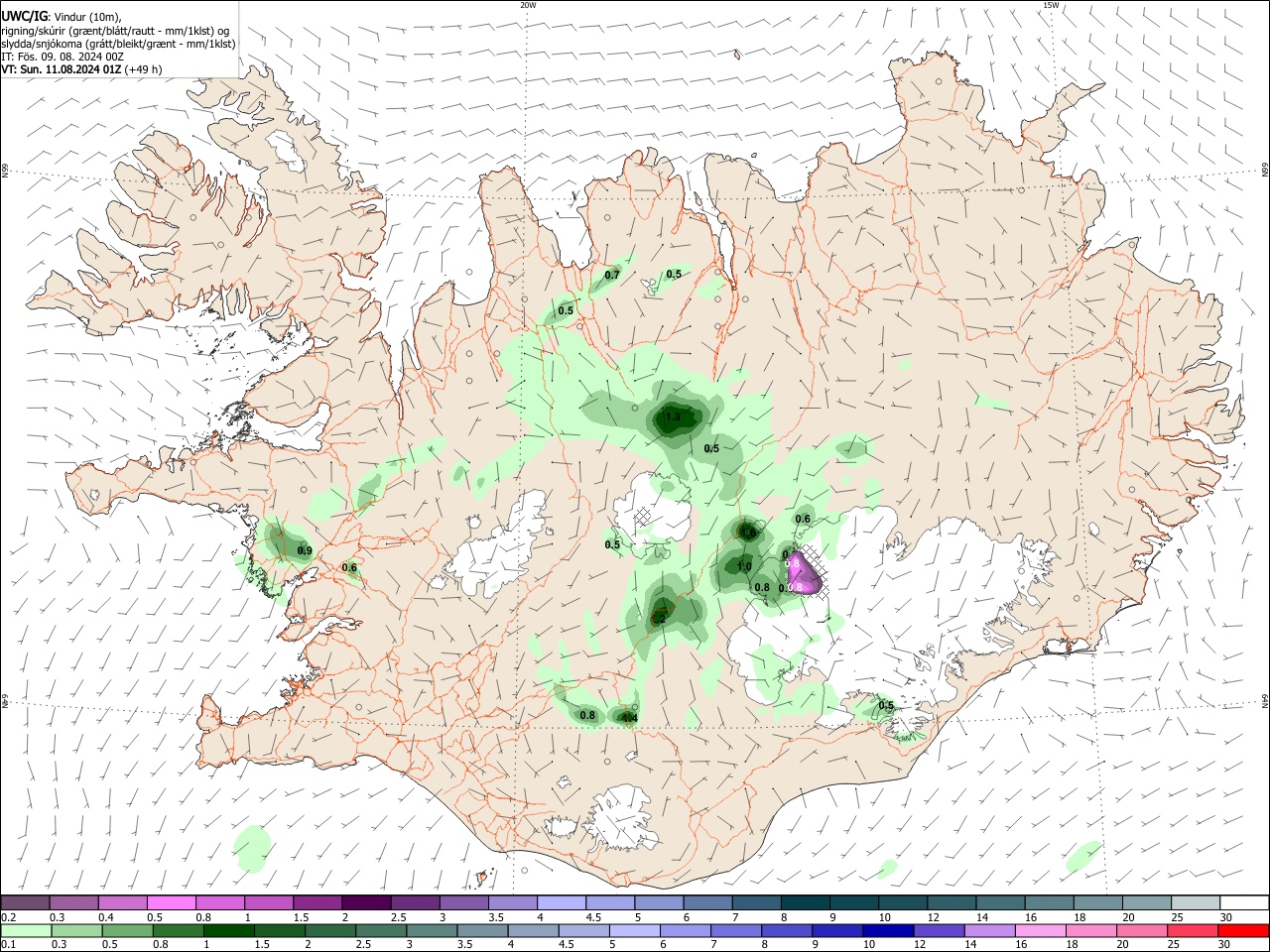Click the '0.9' precipitation value in the west

pos(305,551)
